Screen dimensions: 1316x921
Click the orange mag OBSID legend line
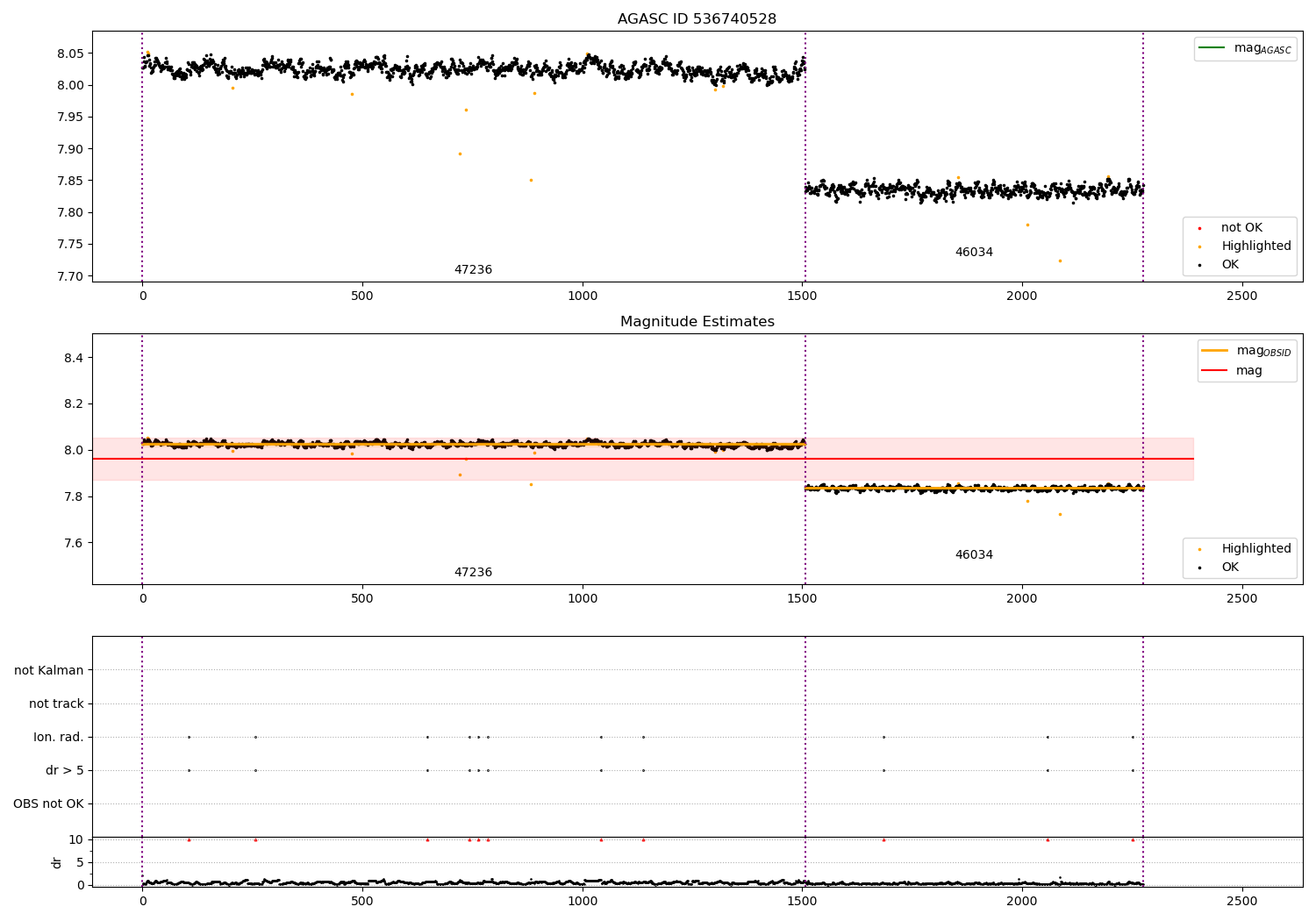(x=1214, y=351)
